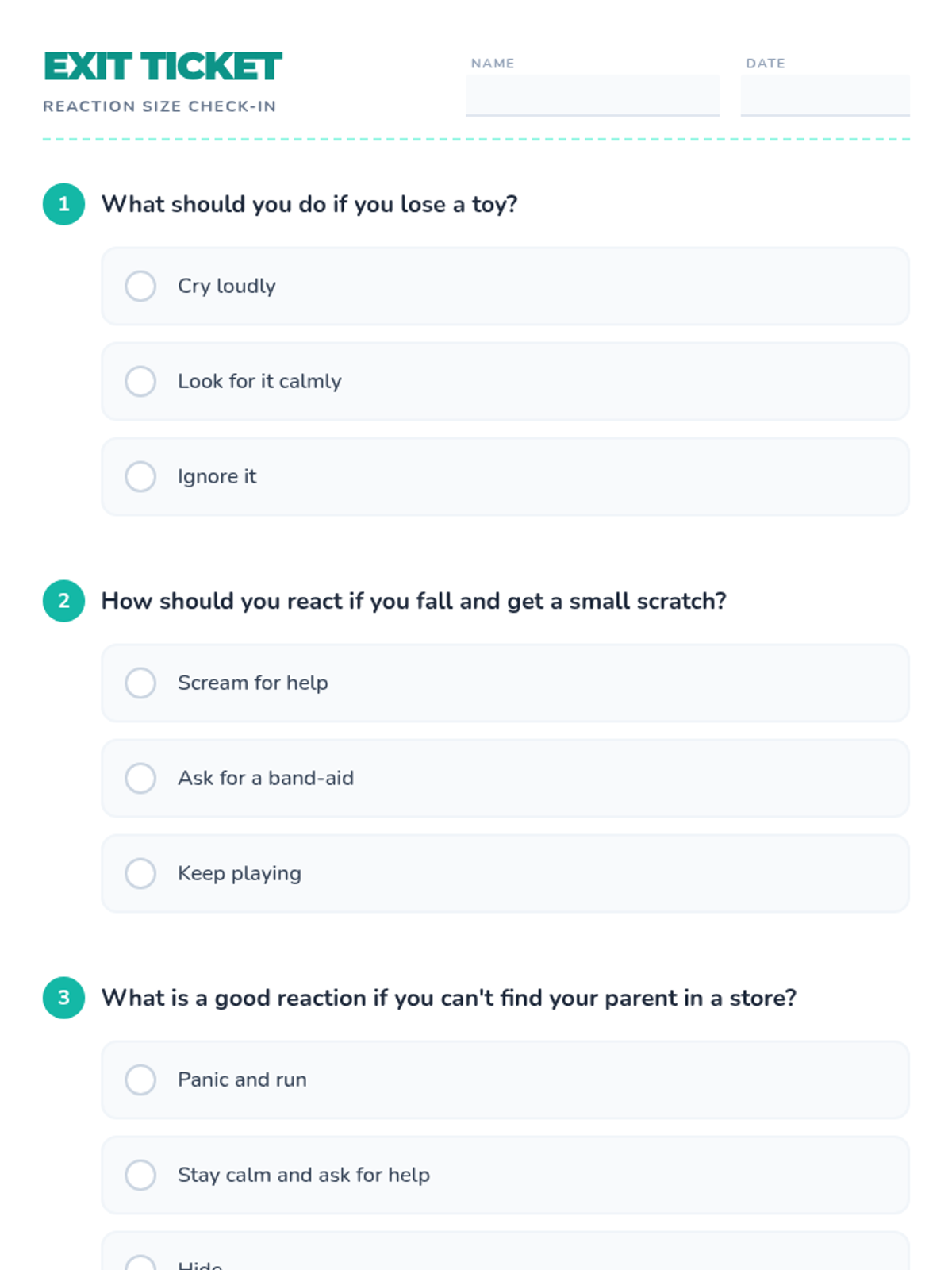Click the small scratch question text

pyautogui.click(x=413, y=601)
